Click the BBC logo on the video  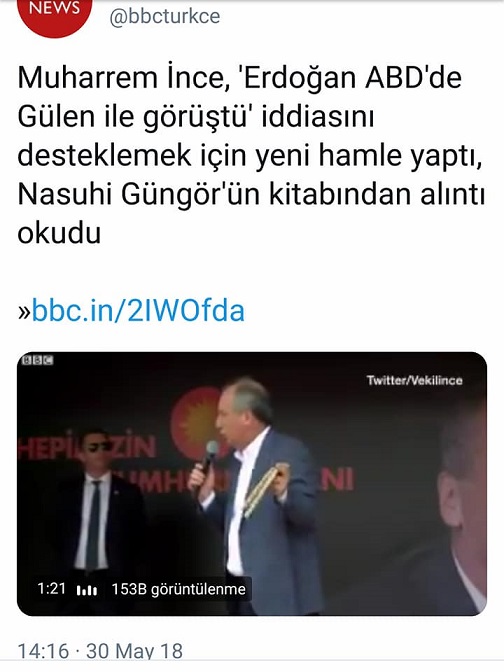coord(37,360)
